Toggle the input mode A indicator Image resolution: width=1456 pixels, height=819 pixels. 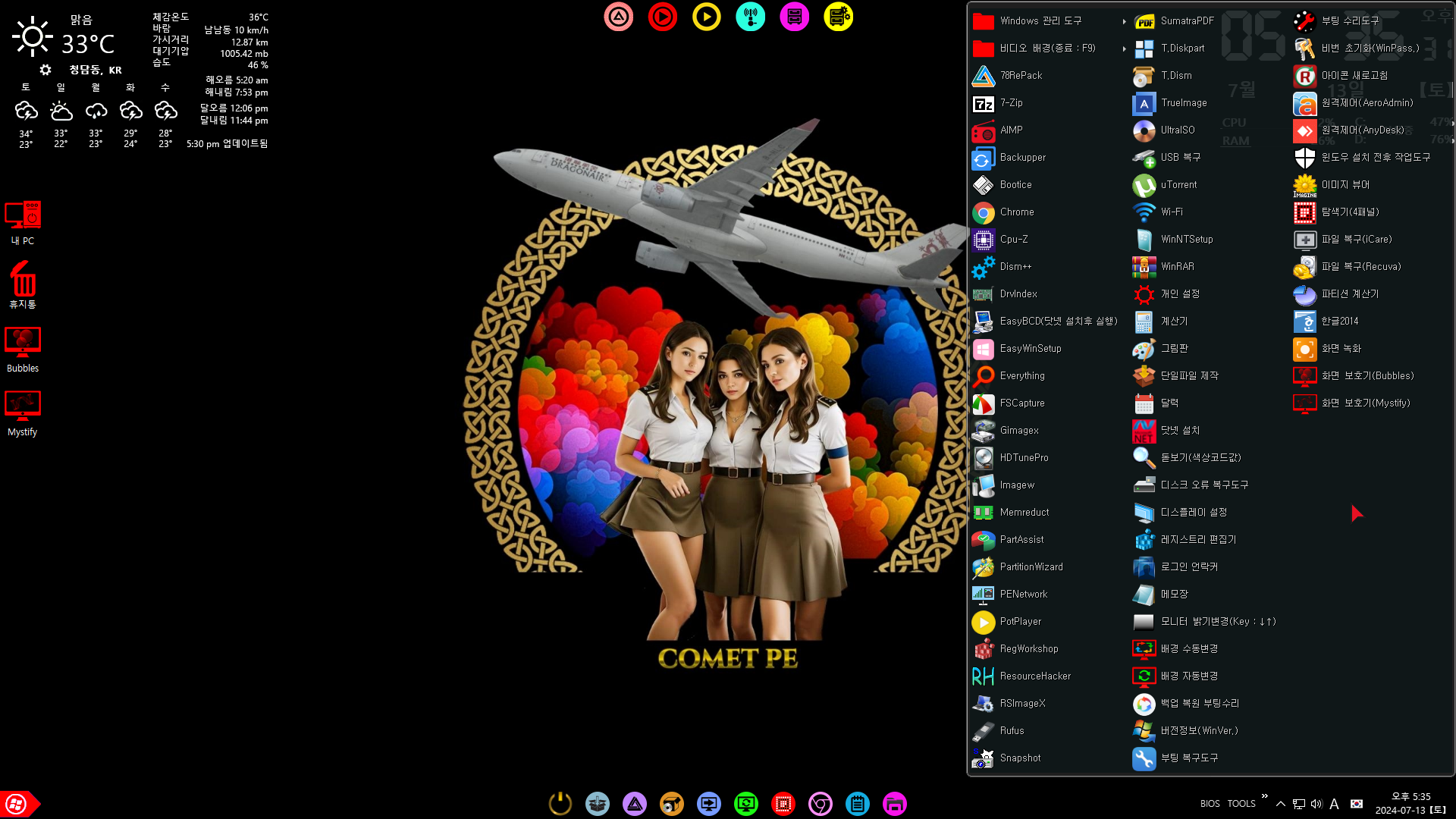point(1334,804)
